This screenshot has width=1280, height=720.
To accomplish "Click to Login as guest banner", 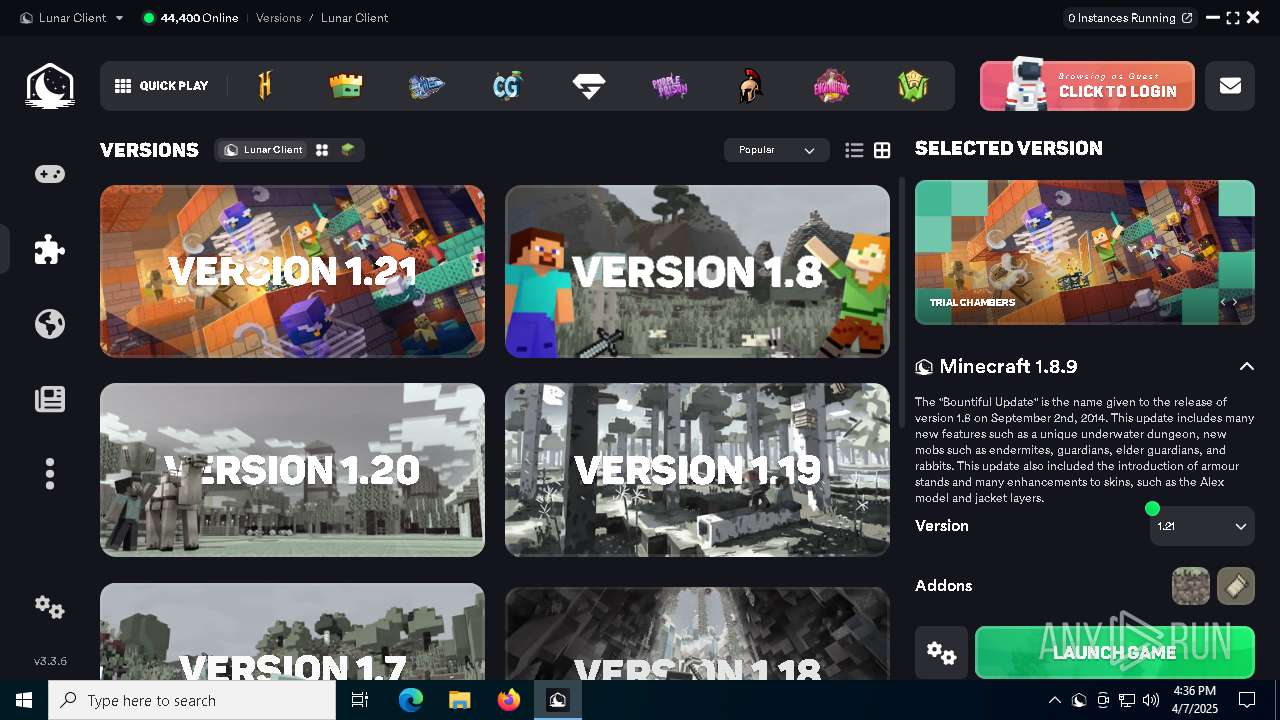I will click(x=1087, y=86).
